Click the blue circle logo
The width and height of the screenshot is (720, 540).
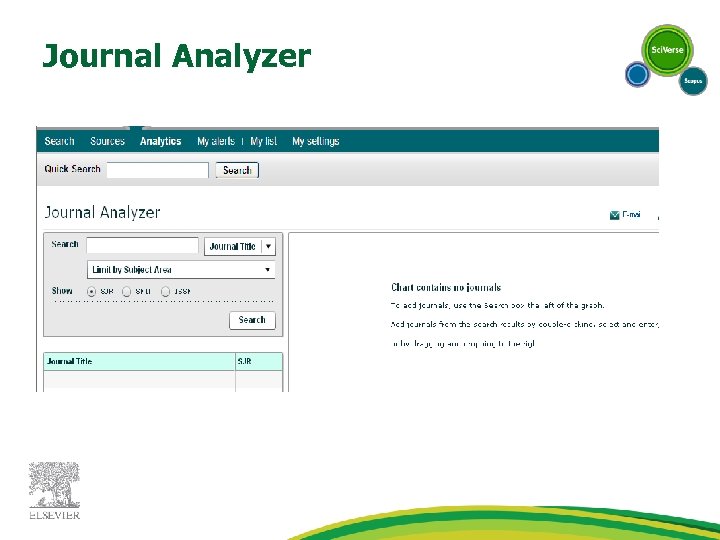637,74
